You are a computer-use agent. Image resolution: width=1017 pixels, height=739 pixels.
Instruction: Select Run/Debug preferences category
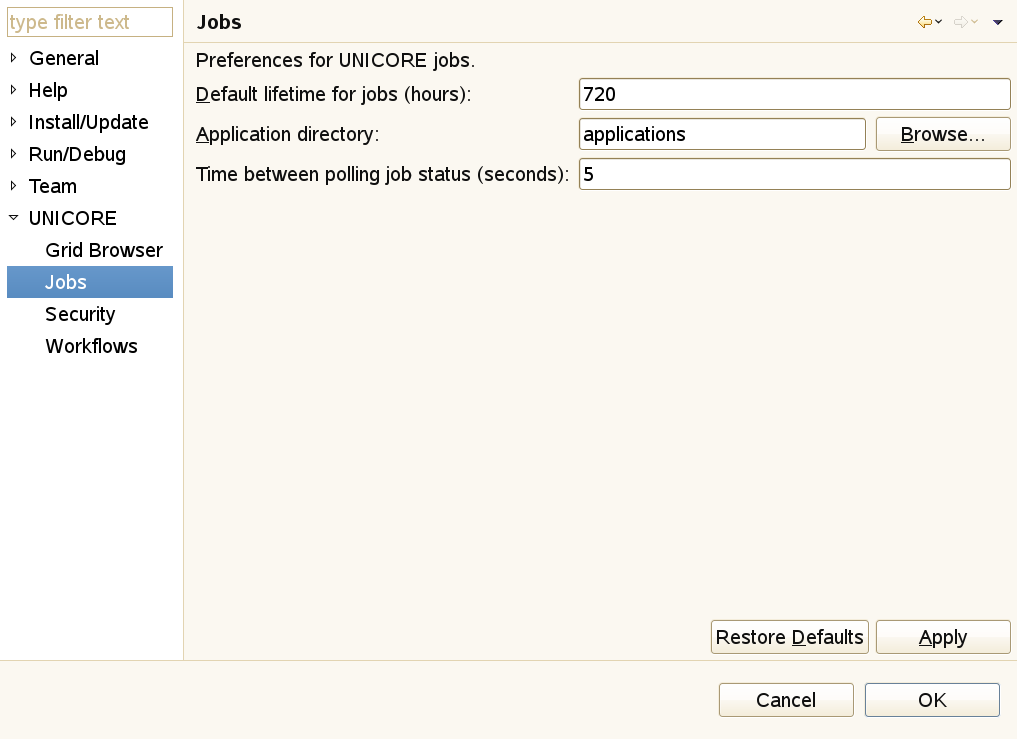[x=77, y=154]
